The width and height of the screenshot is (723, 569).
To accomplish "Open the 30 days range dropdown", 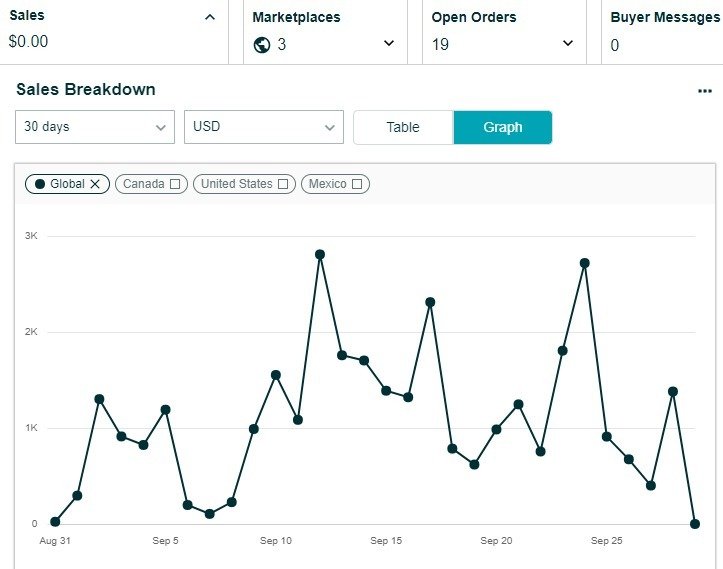I will (95, 127).
